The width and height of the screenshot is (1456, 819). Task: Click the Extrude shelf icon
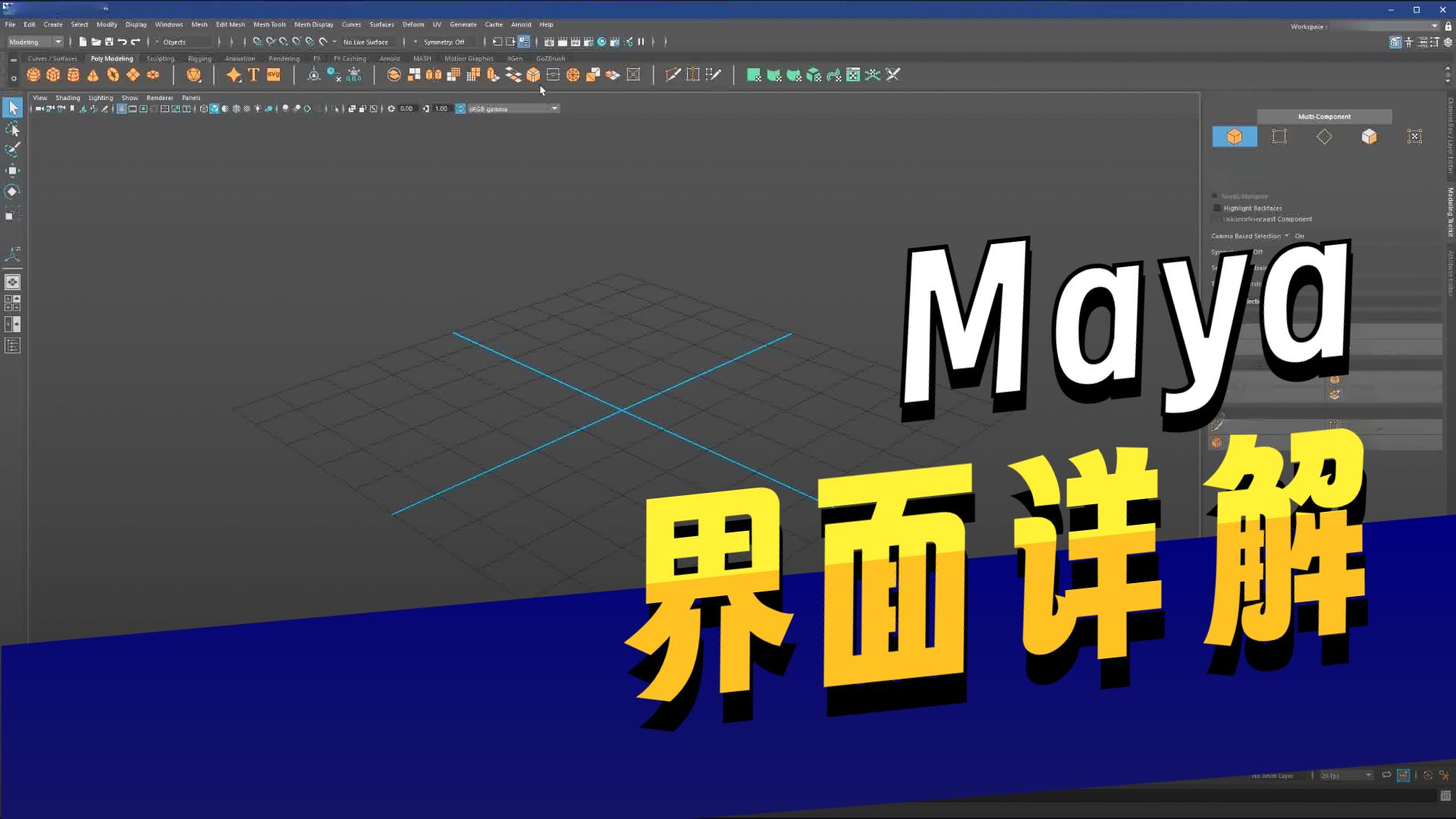coord(494,74)
